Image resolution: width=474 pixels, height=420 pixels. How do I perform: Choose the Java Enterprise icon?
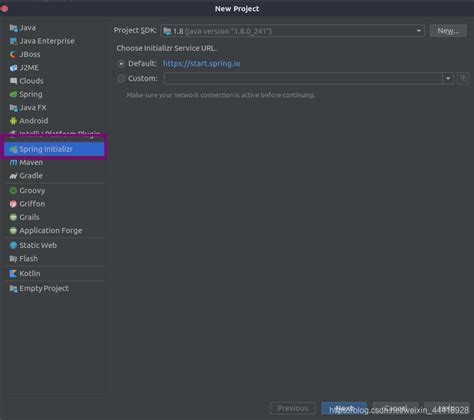pyautogui.click(x=13, y=41)
